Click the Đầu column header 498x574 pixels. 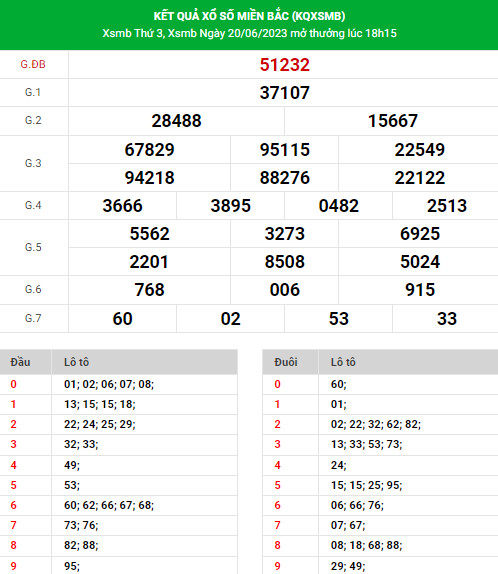(x=21, y=362)
